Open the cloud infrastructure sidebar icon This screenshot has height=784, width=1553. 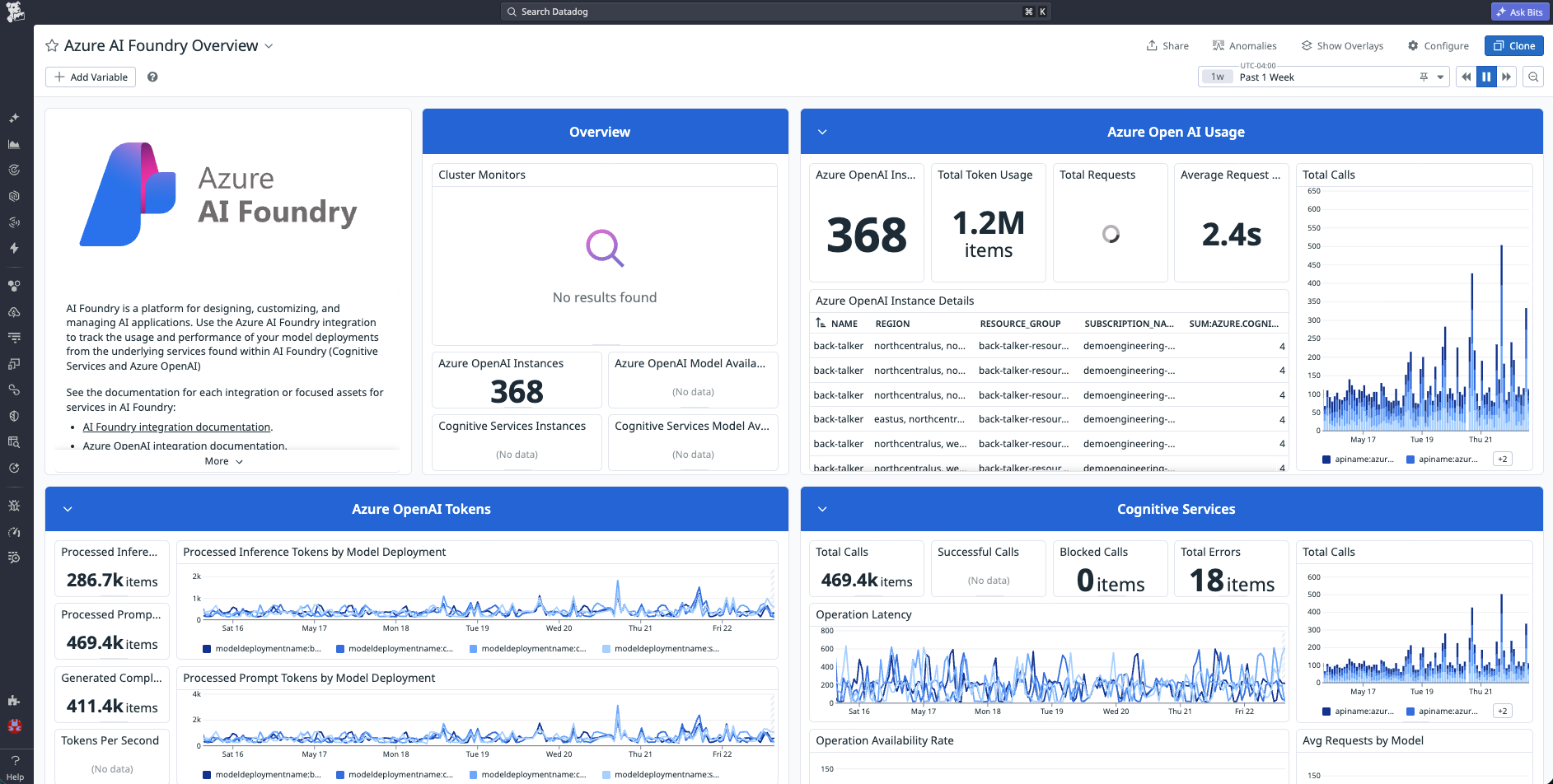pos(14,312)
